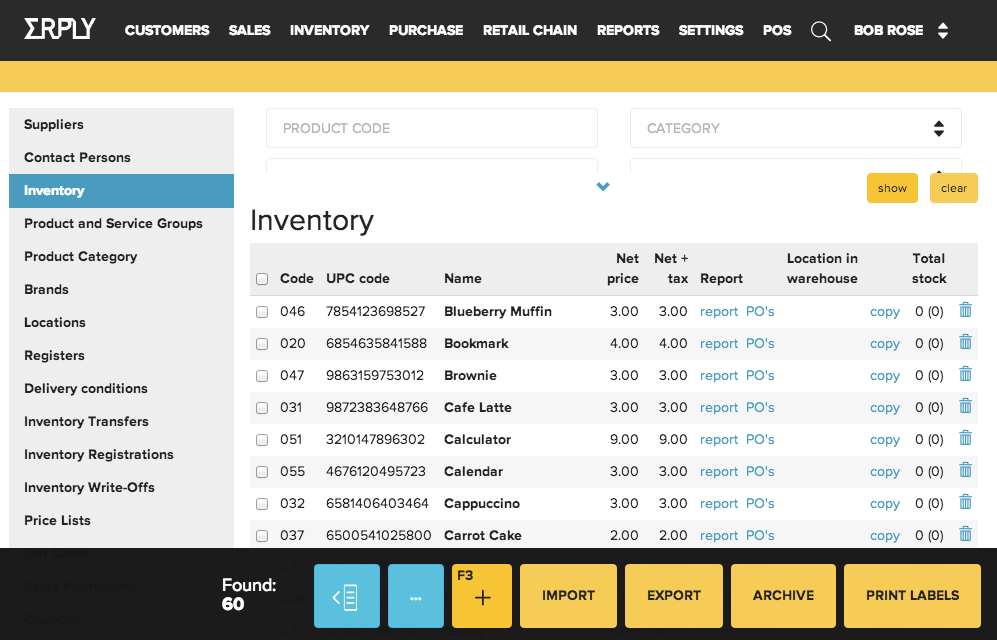Image resolution: width=997 pixels, height=640 pixels.
Task: Select the Cafe Latte row checkbox
Action: tap(262, 408)
